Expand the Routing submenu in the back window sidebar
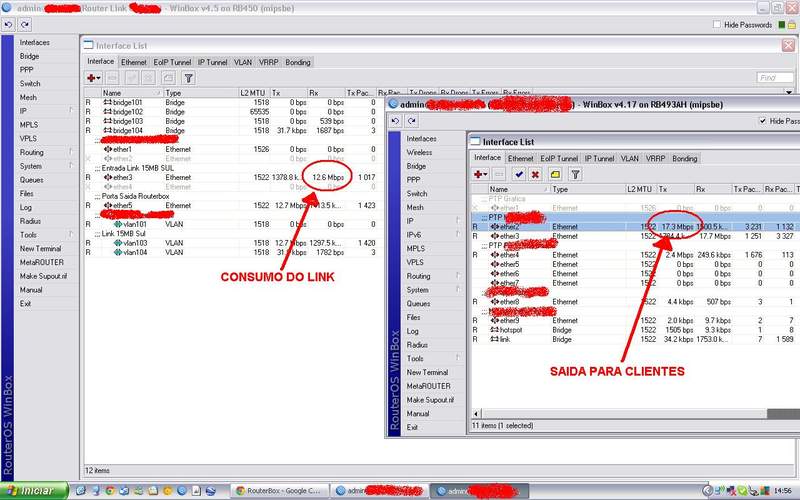 point(71,152)
